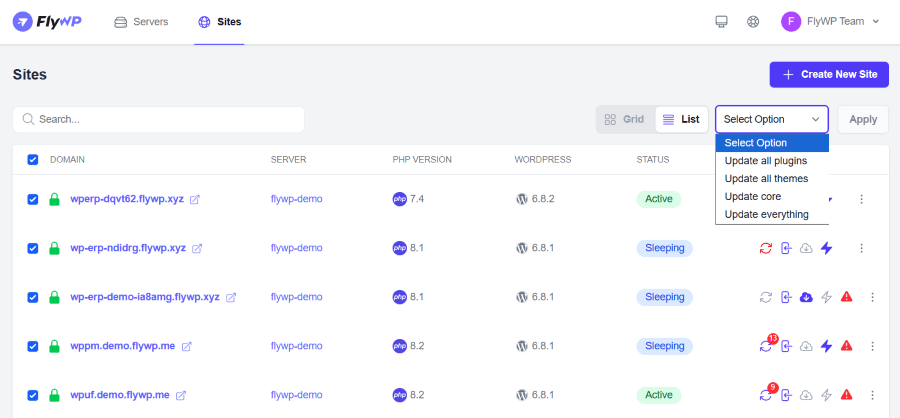Click login icon for wpuf.demo.flywp.me row
900x418 pixels.
(x=786, y=395)
